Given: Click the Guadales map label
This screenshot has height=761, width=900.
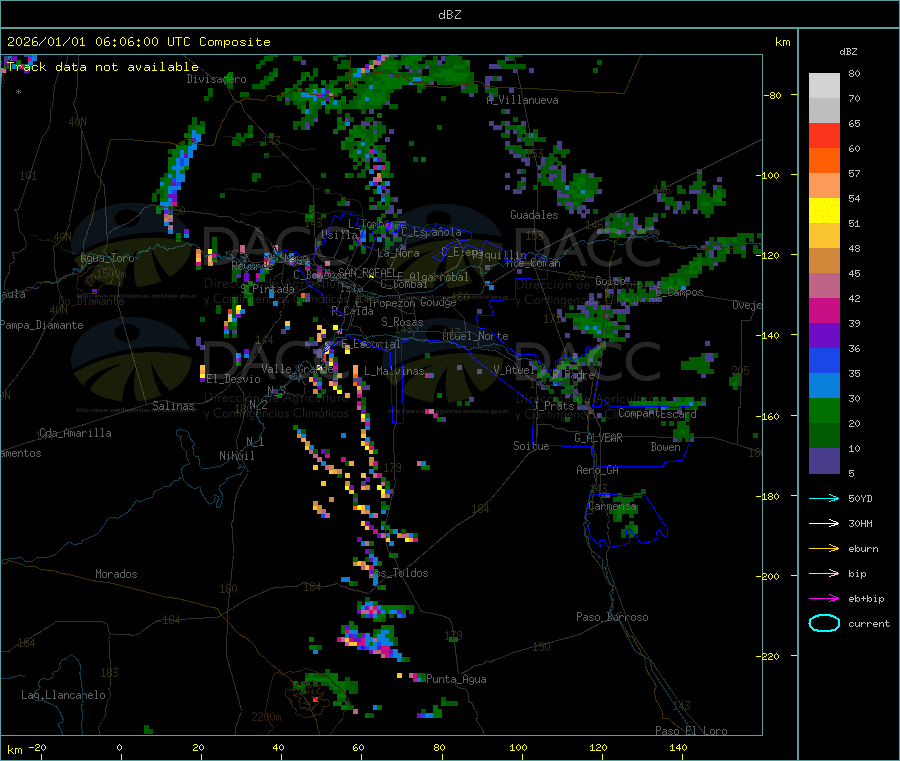Looking at the screenshot, I should coord(534,215).
